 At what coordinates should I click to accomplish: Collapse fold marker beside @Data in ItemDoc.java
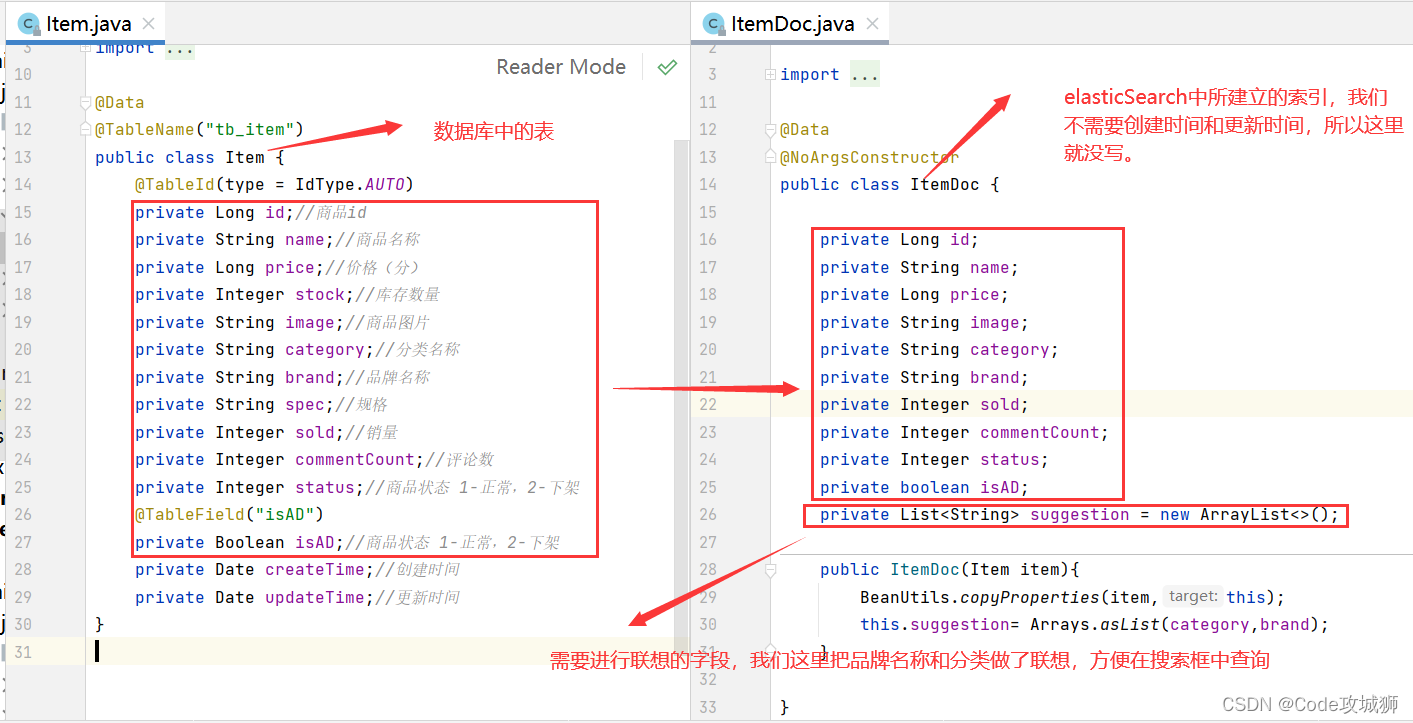point(770,130)
